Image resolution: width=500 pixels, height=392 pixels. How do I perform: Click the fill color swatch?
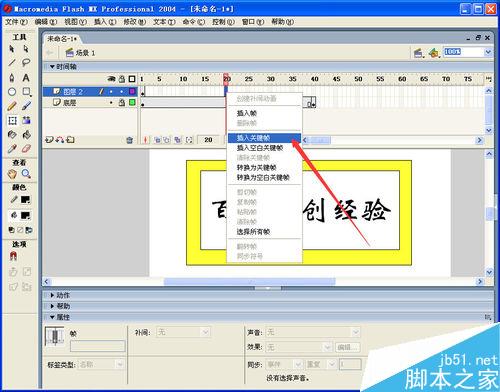point(25,216)
